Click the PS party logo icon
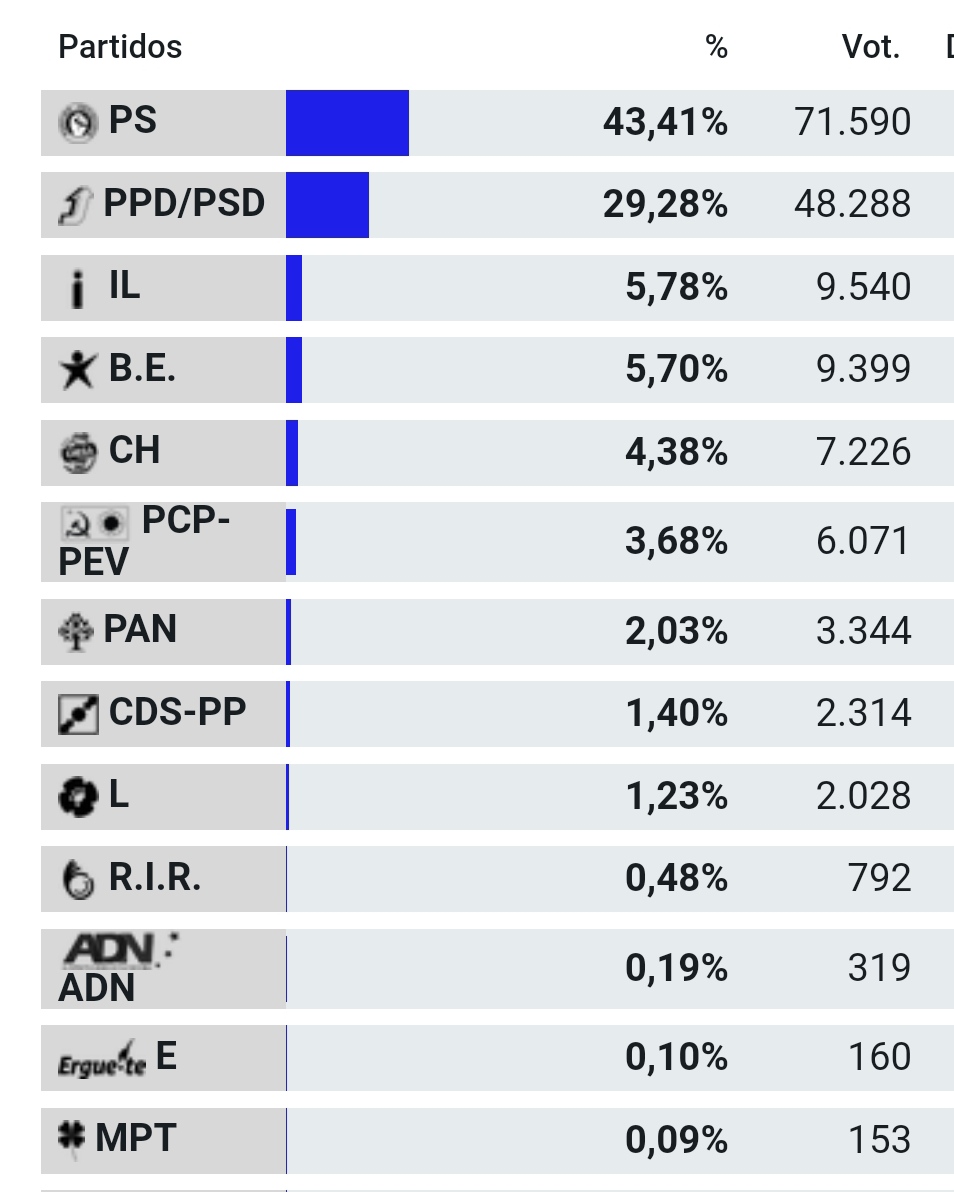 point(78,123)
